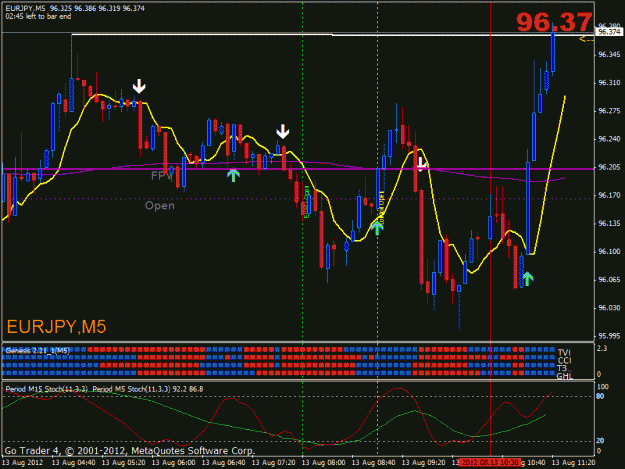Select the TVI row label
625x469 pixels.
coord(564,353)
